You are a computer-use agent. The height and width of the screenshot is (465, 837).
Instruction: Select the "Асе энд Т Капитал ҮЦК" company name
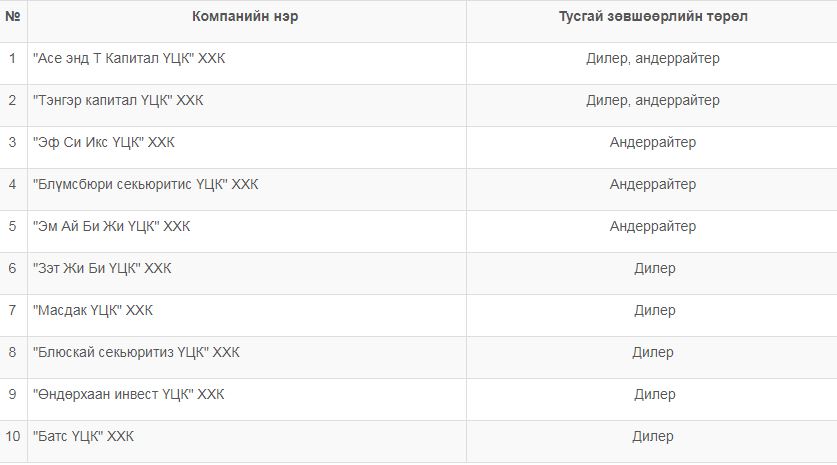coord(129,59)
